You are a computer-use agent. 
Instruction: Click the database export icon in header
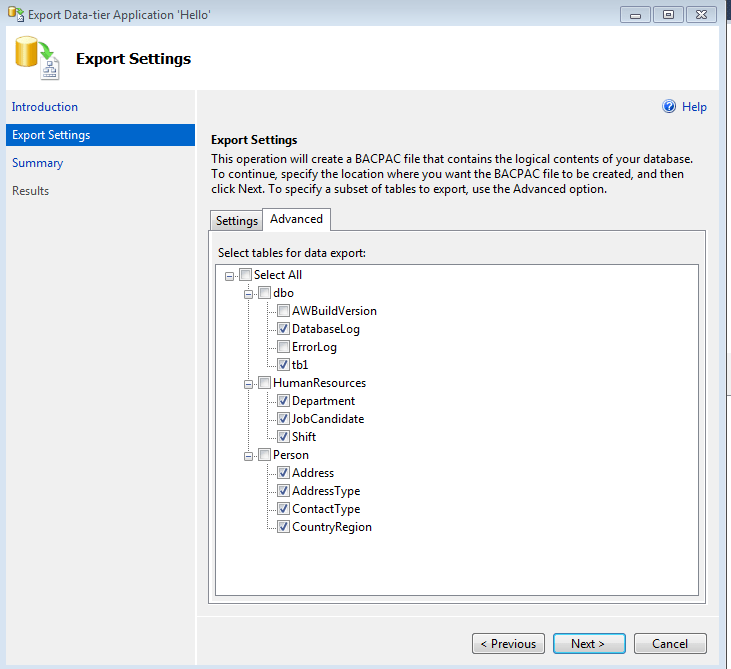pyautogui.click(x=37, y=58)
